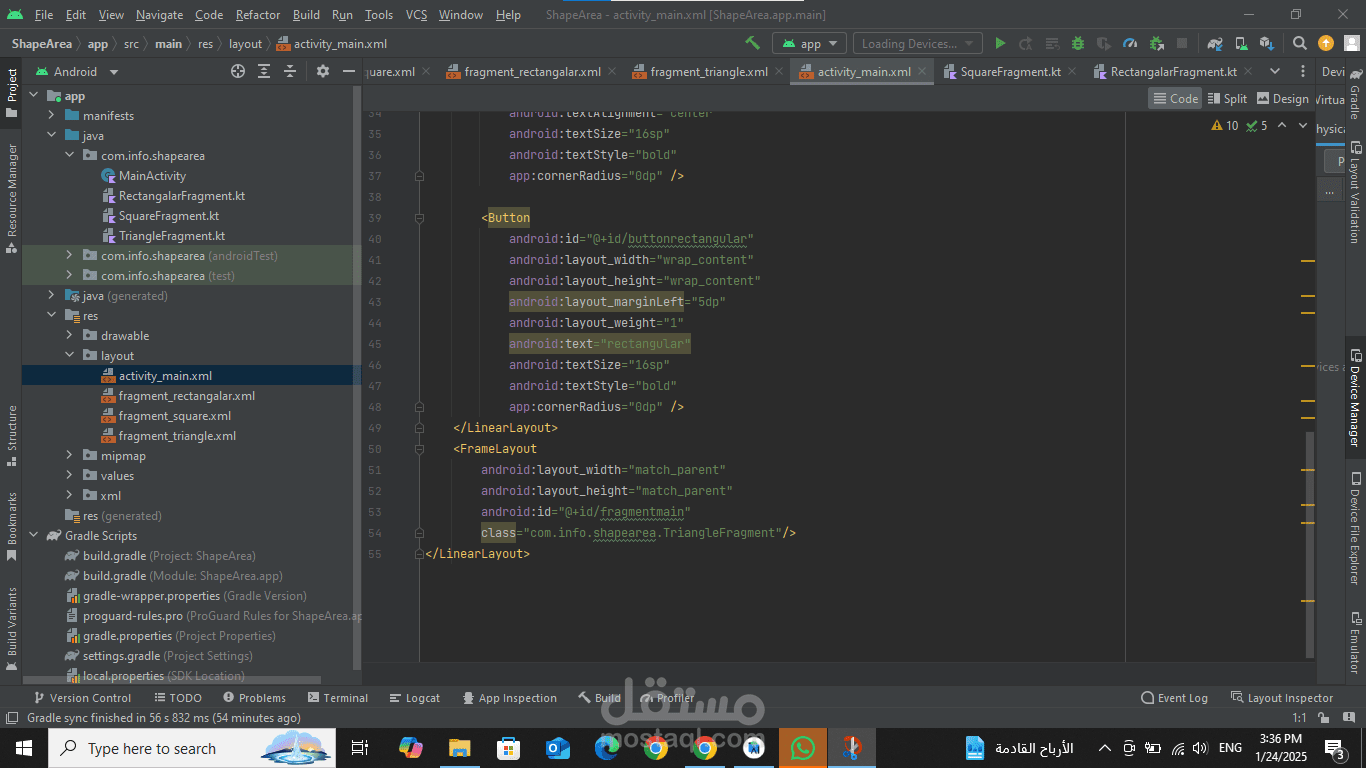Screen dimensions: 1366x768
Task: Click the Search Everywhere magnifier icon
Action: (x=1299, y=43)
